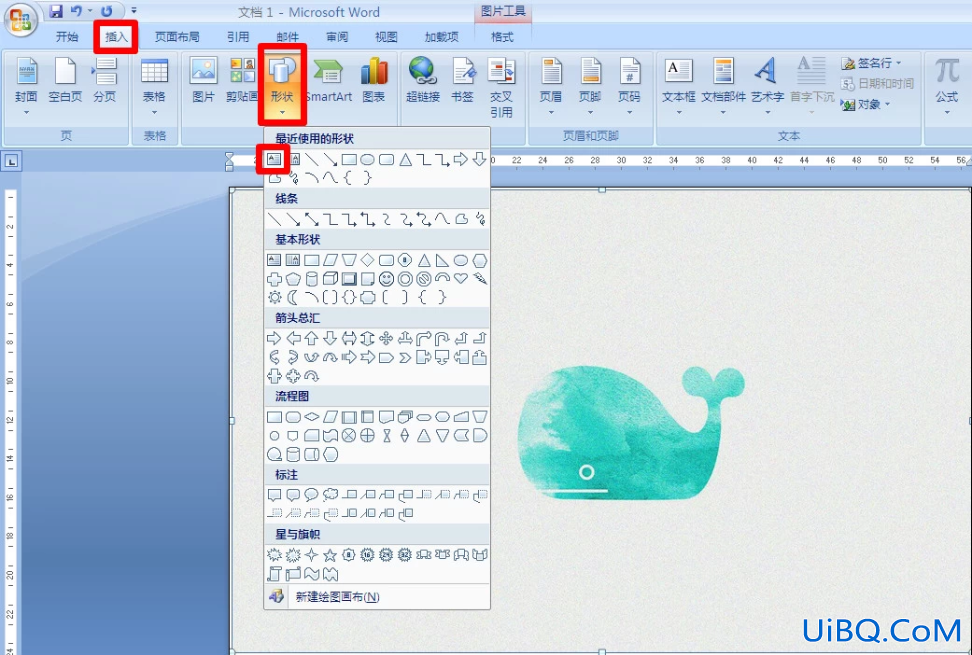Image resolution: width=972 pixels, height=655 pixels.
Task: Open the 形状 shapes dropdown button
Action: 282,87
